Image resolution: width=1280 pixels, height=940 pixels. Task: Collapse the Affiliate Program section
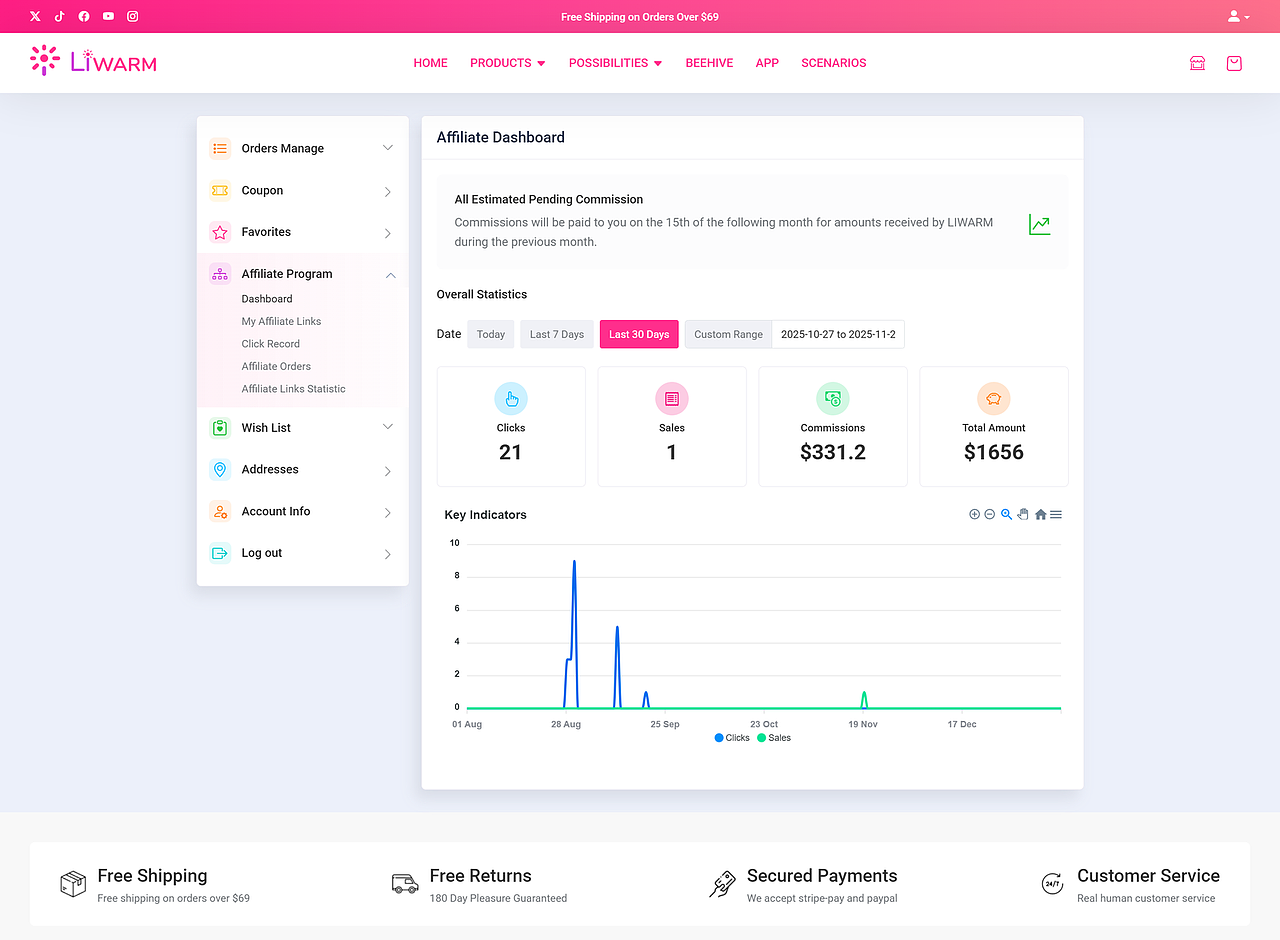click(391, 275)
